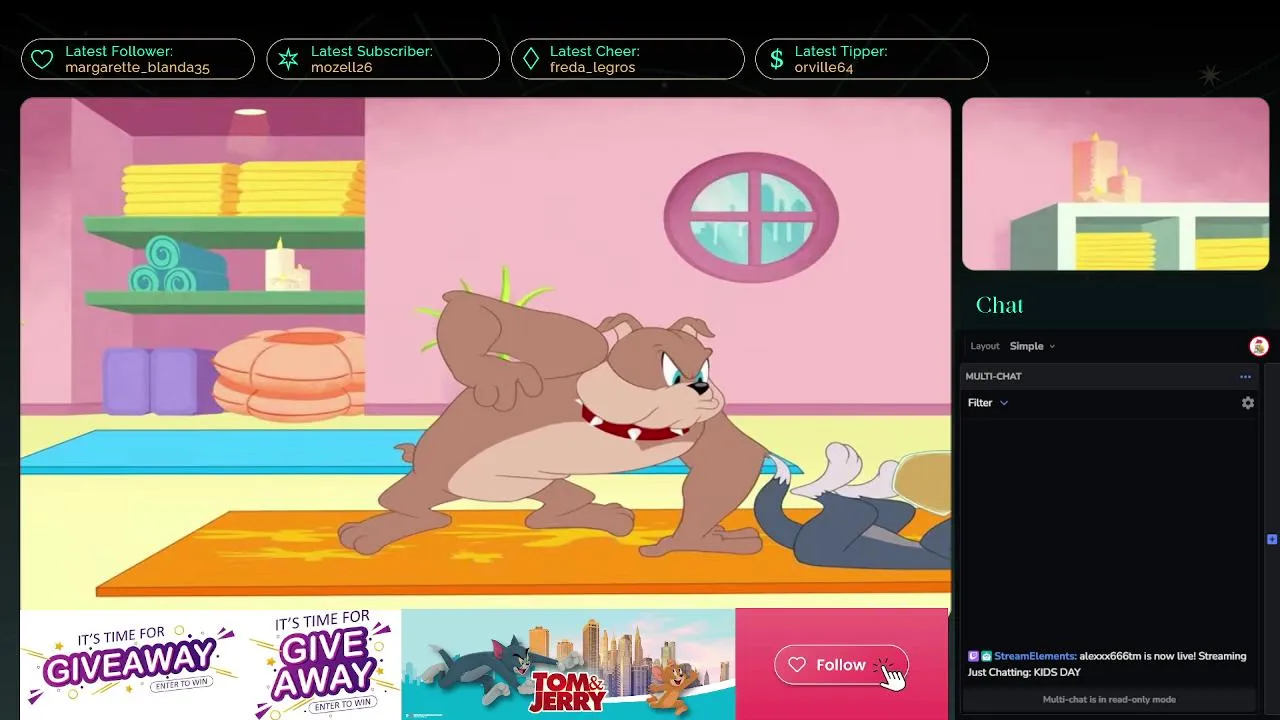Click the diamond icon for Latest Cheer
Screen dimensions: 1280x720
(531, 59)
